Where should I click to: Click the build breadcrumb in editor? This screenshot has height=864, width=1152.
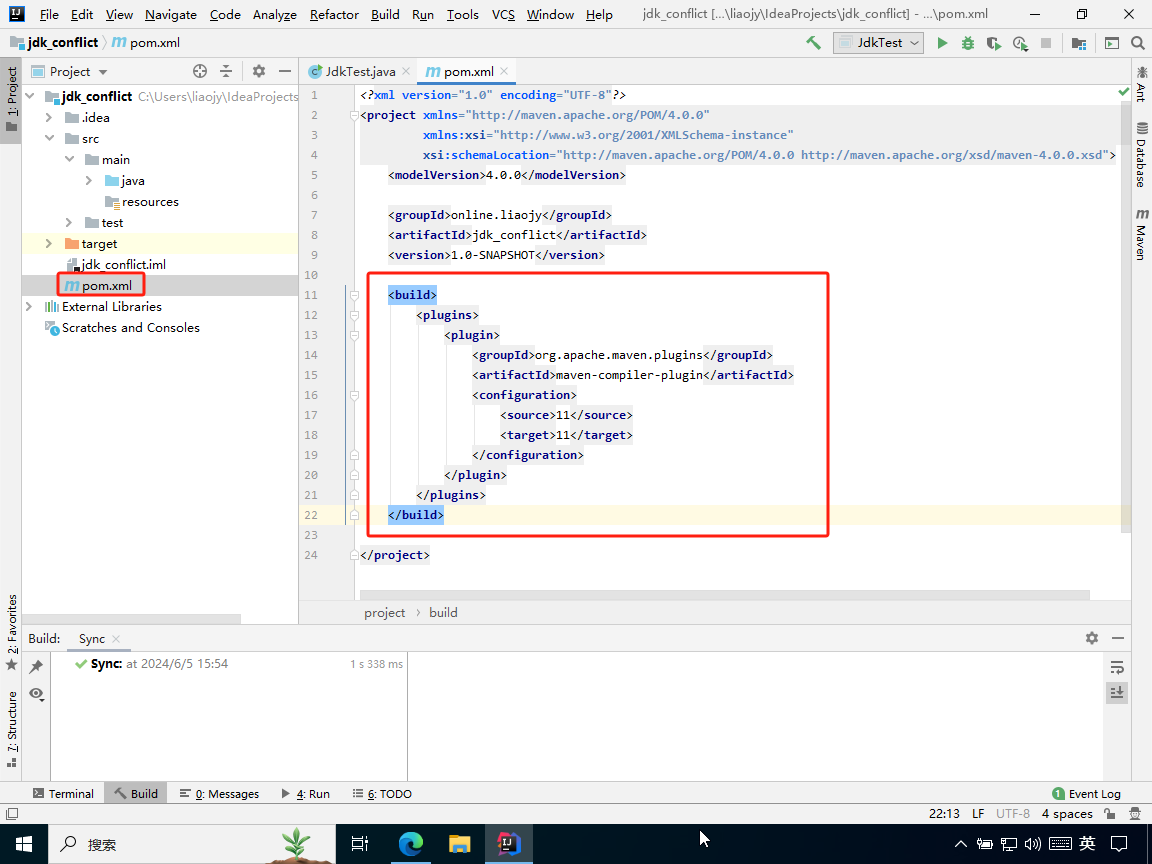(x=443, y=613)
